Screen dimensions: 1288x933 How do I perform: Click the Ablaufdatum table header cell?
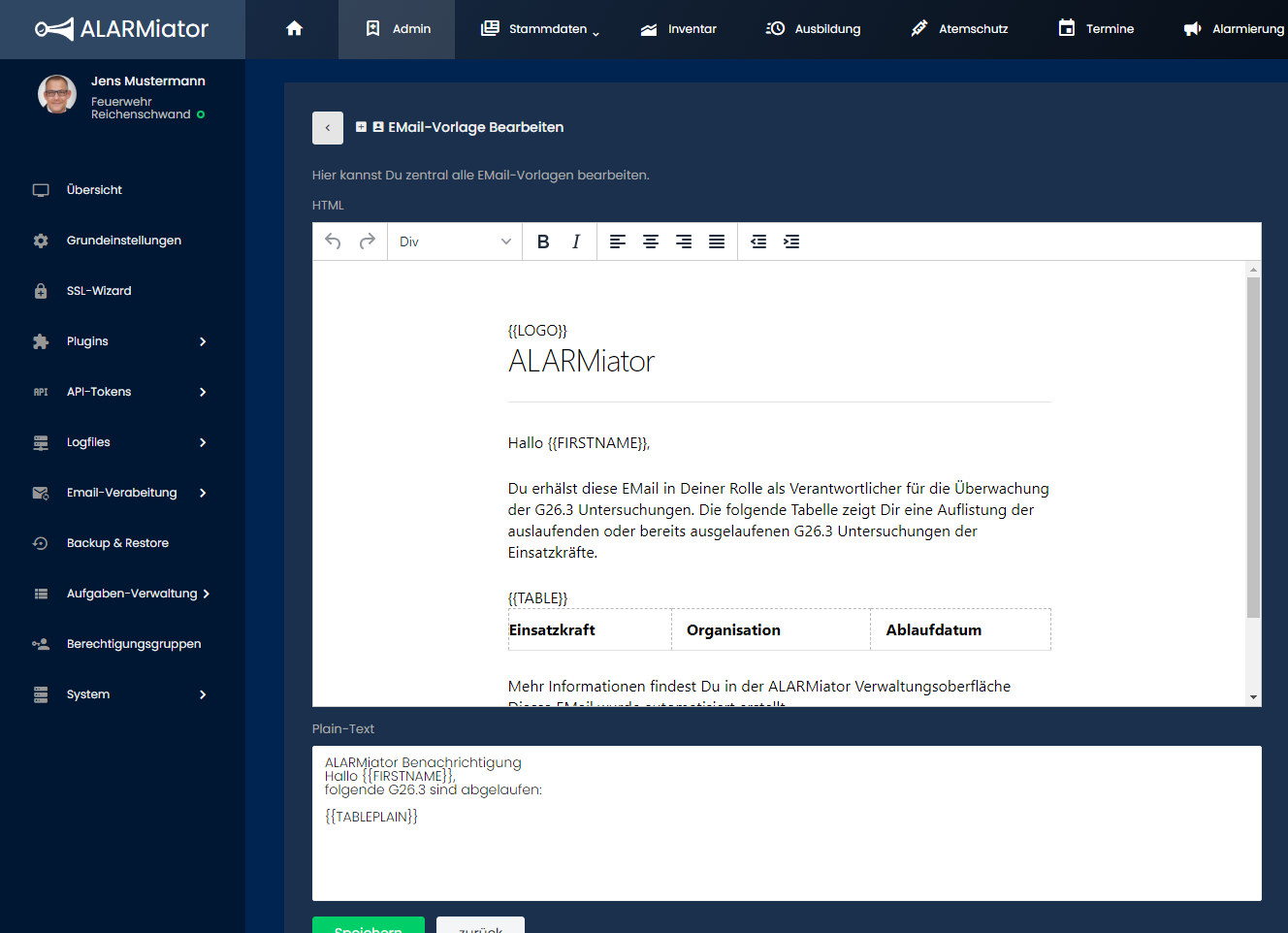(x=960, y=629)
